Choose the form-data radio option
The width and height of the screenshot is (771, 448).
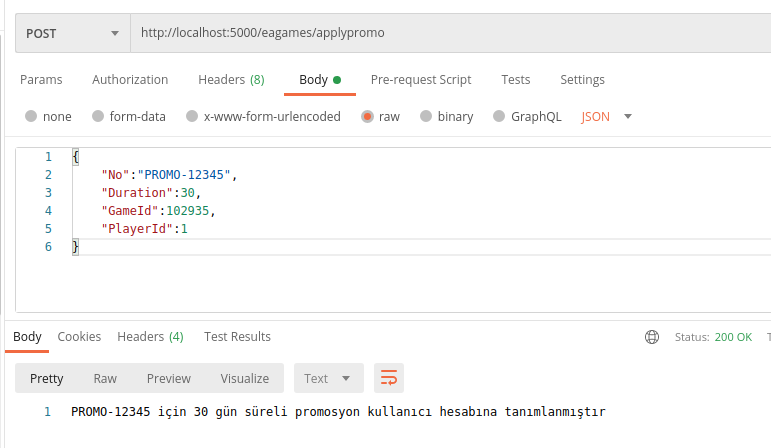(98, 116)
